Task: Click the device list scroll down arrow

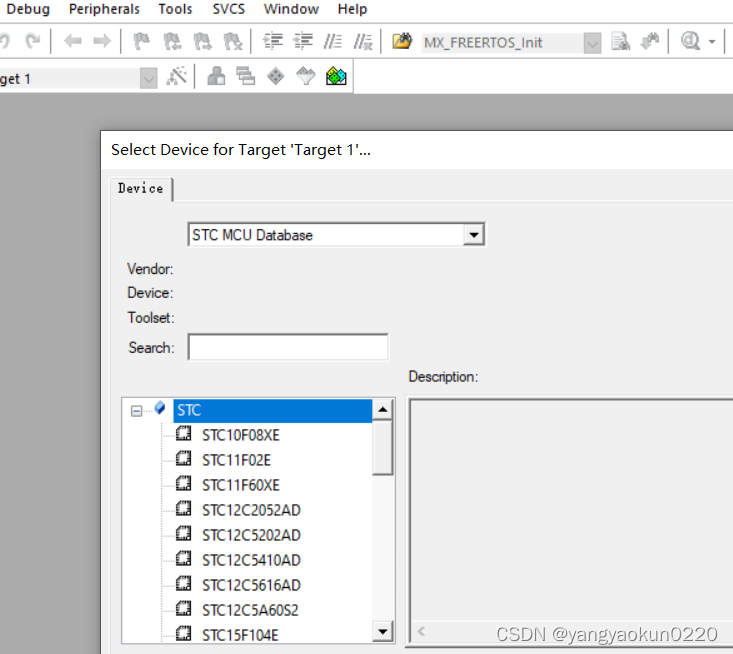Action: pyautogui.click(x=383, y=632)
